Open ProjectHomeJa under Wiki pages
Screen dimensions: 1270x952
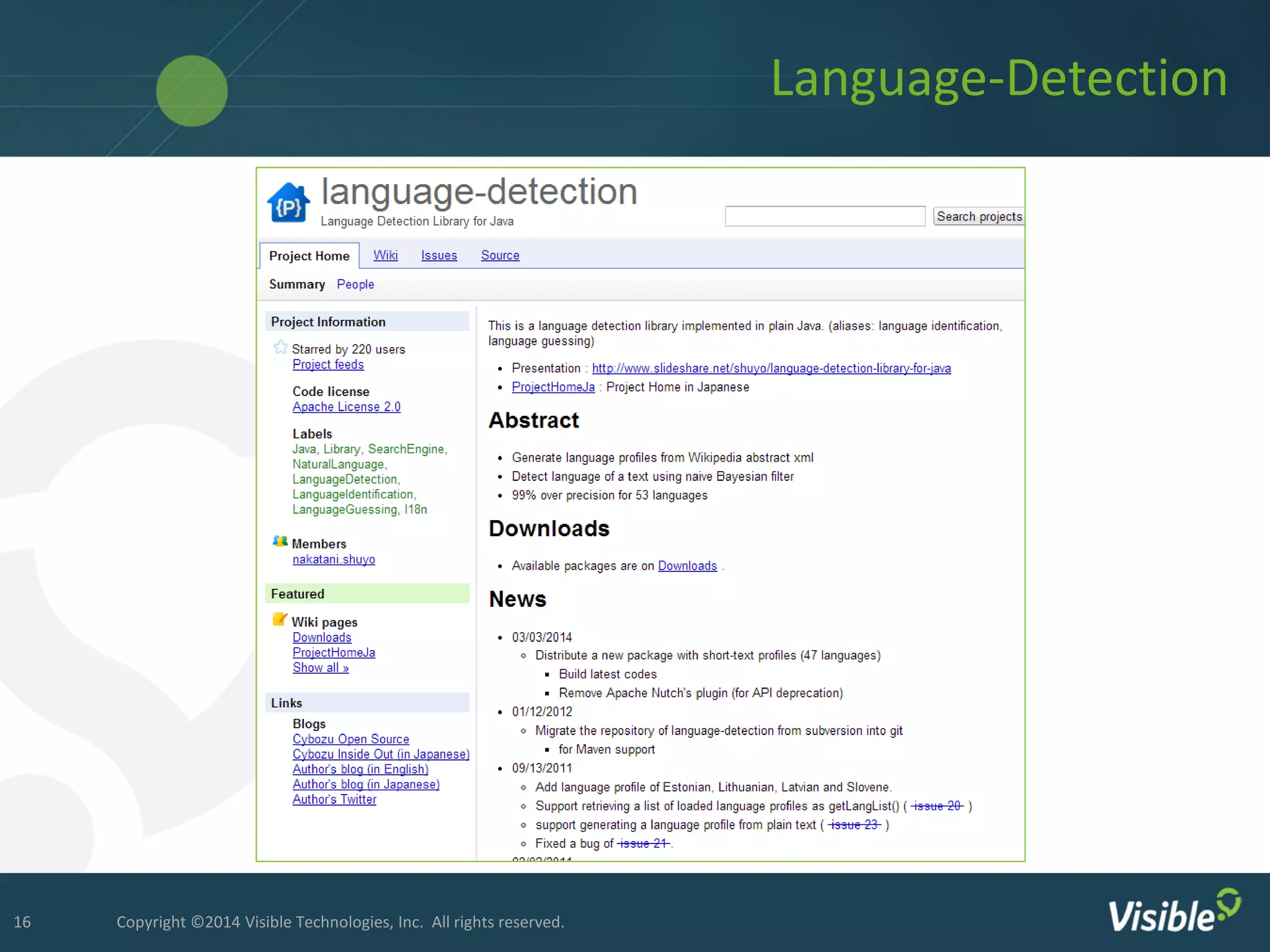click(334, 653)
